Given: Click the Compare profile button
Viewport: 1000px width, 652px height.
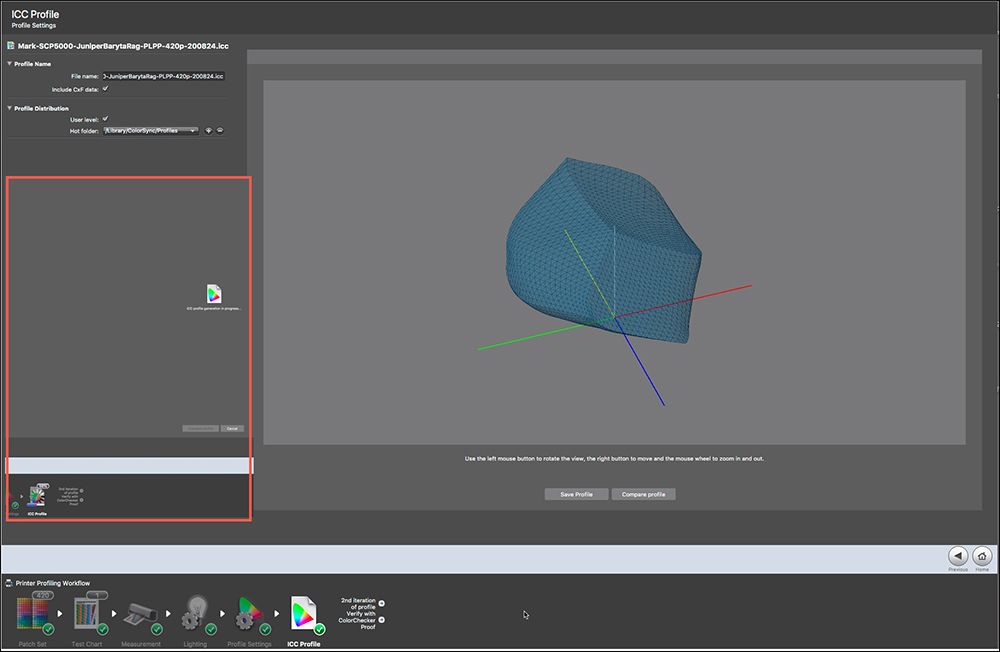Looking at the screenshot, I should pos(644,494).
